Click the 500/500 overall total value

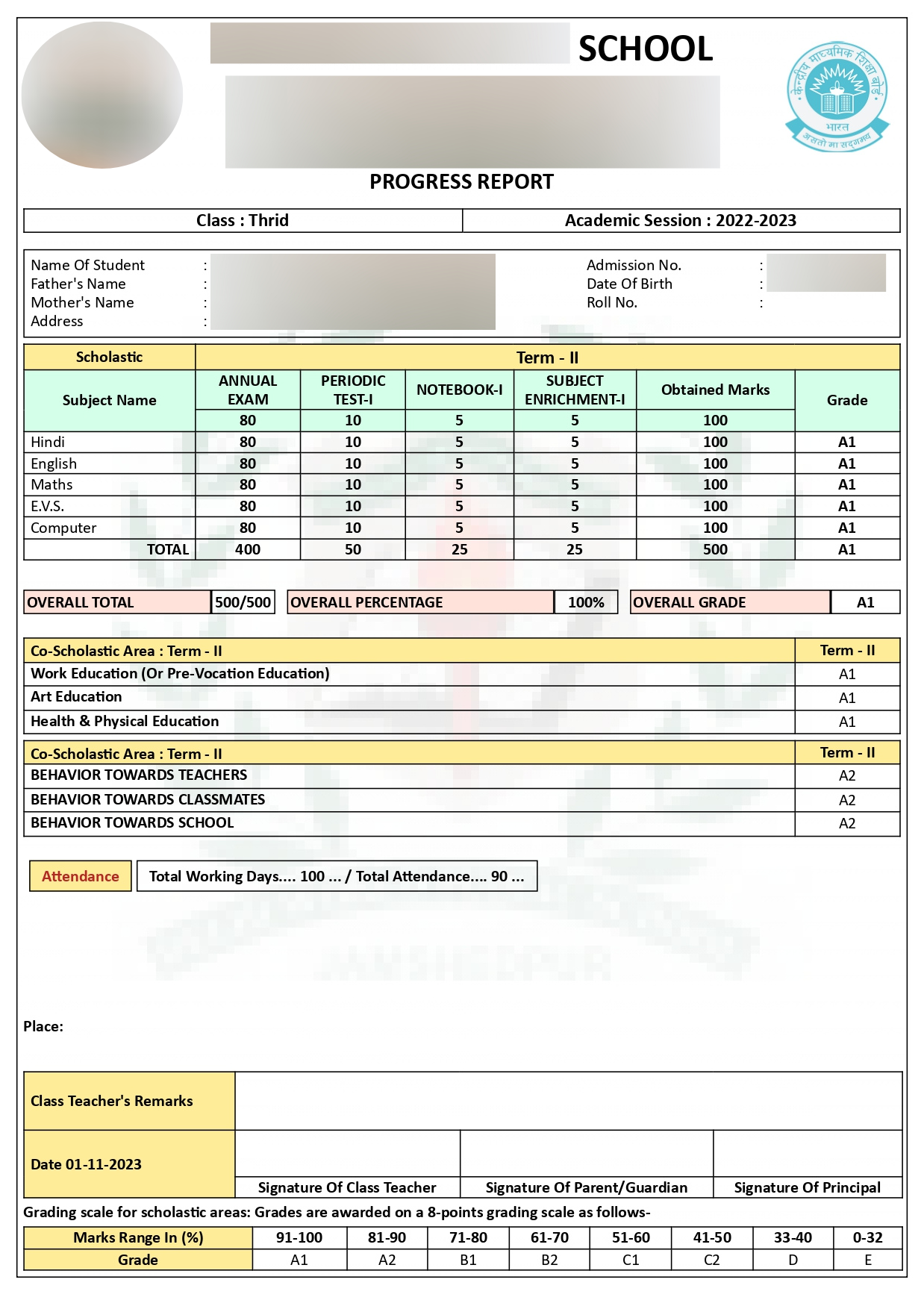(243, 602)
